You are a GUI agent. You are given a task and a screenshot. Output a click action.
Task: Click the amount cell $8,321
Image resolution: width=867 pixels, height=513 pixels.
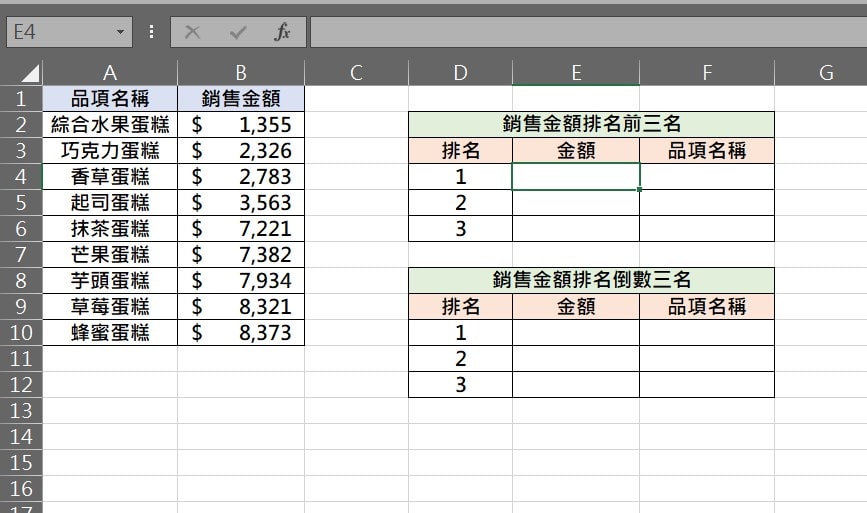click(x=241, y=307)
